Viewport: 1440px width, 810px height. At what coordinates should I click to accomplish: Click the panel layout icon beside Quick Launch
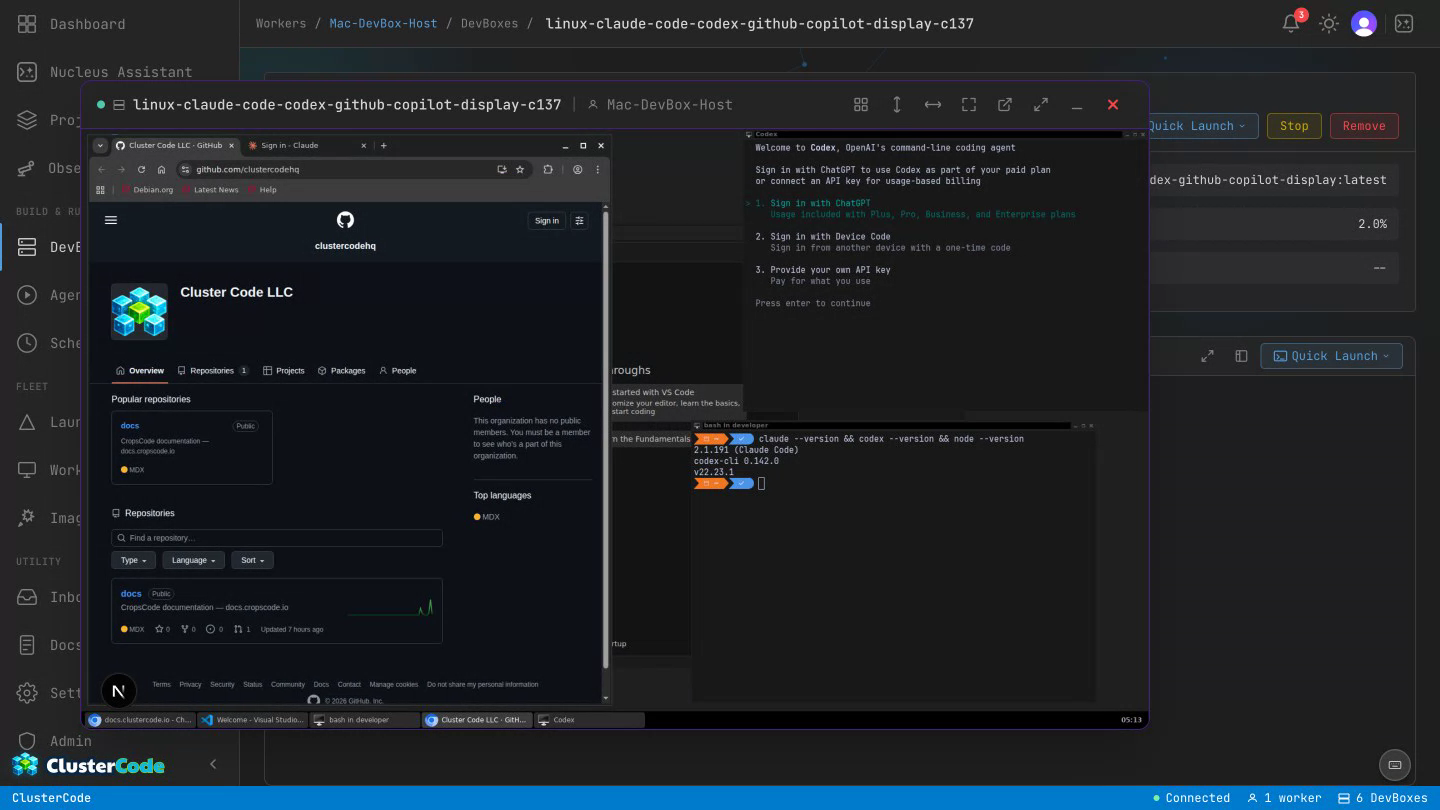(x=1241, y=356)
